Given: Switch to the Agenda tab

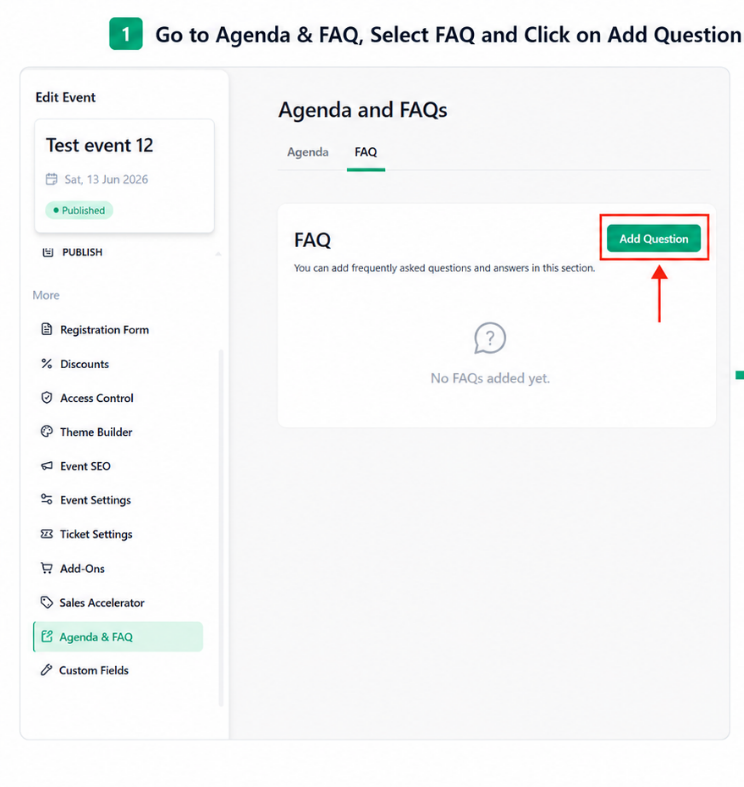Looking at the screenshot, I should click(x=308, y=152).
